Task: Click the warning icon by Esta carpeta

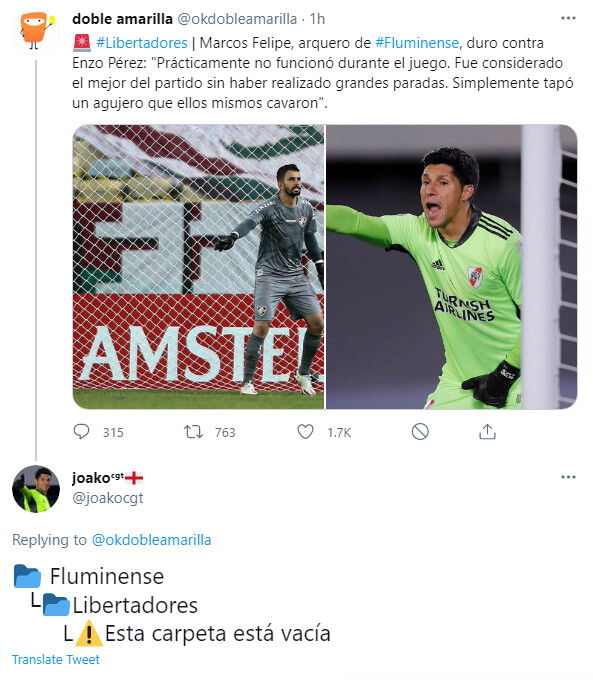Action: (89, 633)
